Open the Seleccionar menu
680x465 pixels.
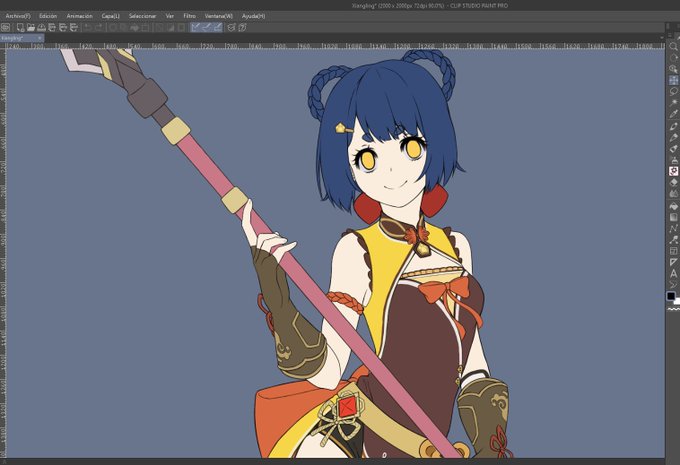[x=142, y=16]
